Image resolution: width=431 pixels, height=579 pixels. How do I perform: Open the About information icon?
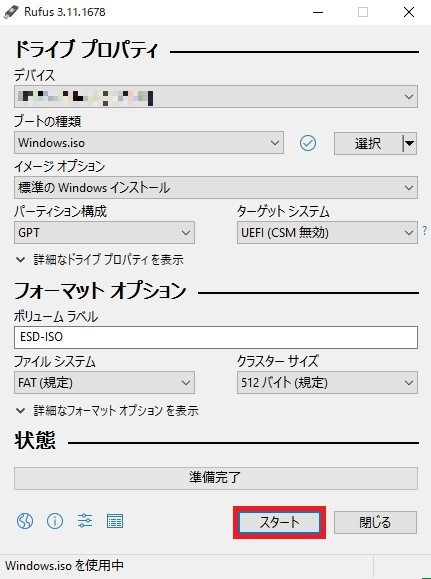point(55,521)
